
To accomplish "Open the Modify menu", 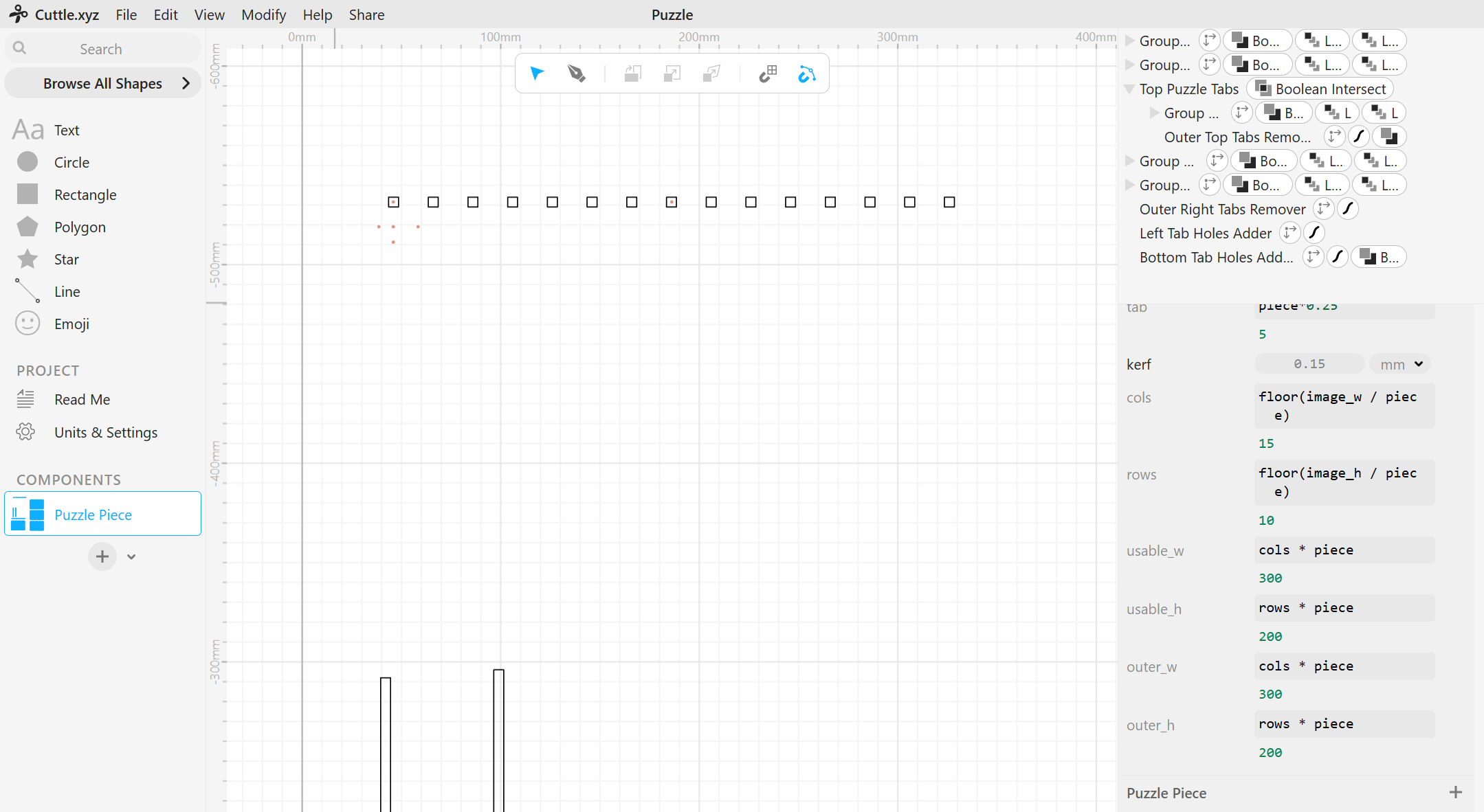I will click(x=263, y=14).
